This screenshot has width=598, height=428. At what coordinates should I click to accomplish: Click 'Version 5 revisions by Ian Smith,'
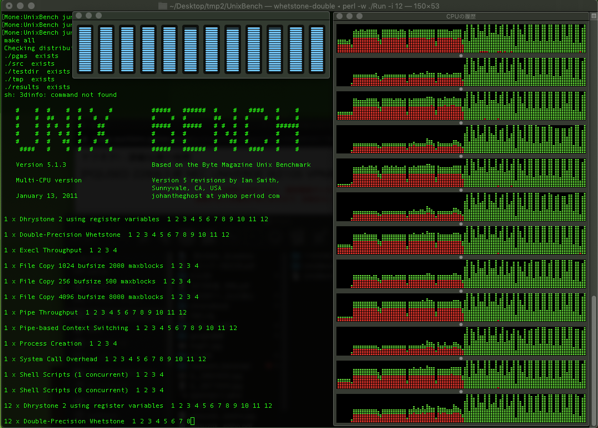coord(215,180)
